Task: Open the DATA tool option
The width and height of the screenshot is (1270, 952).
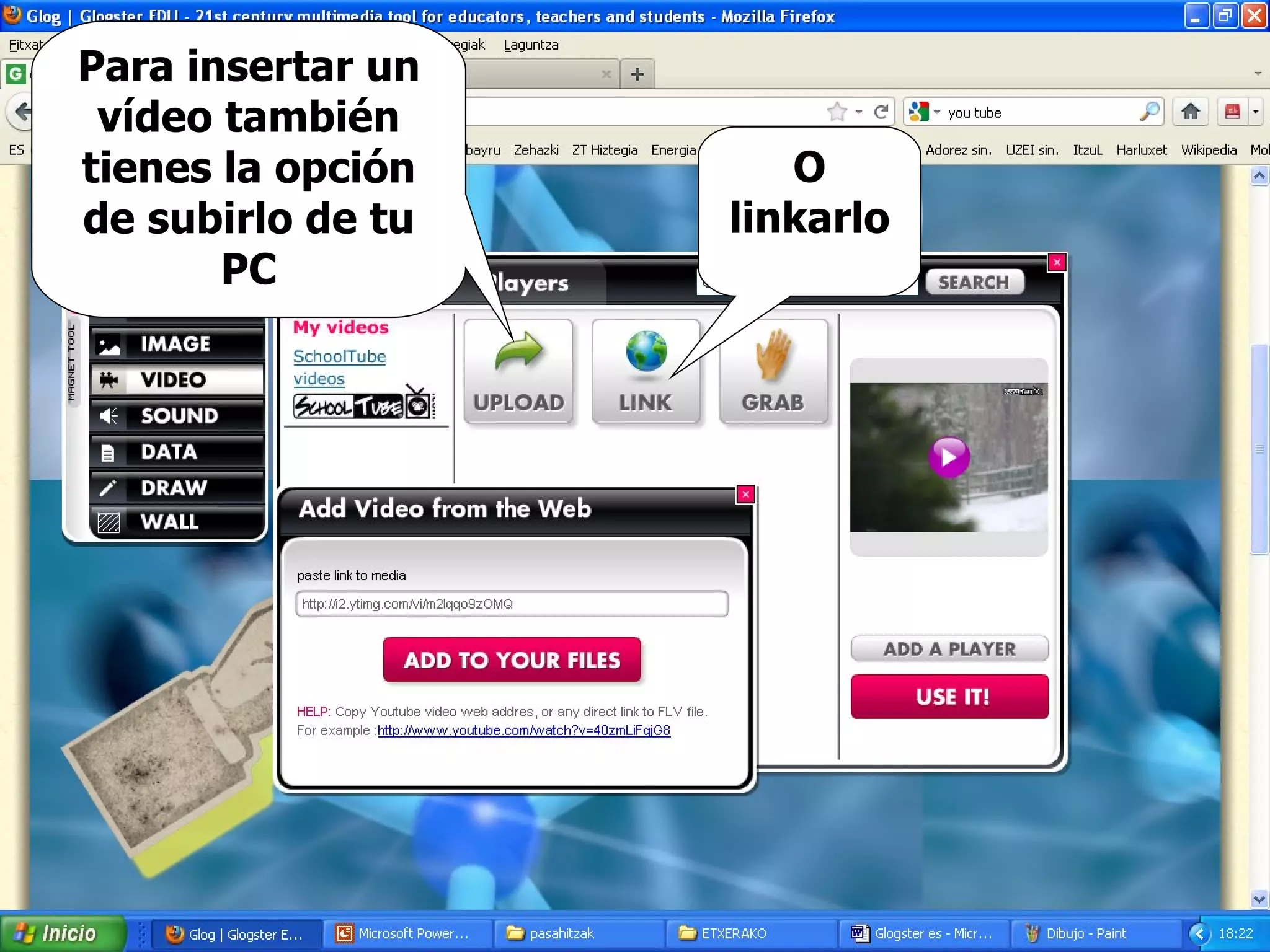Action: point(177,452)
